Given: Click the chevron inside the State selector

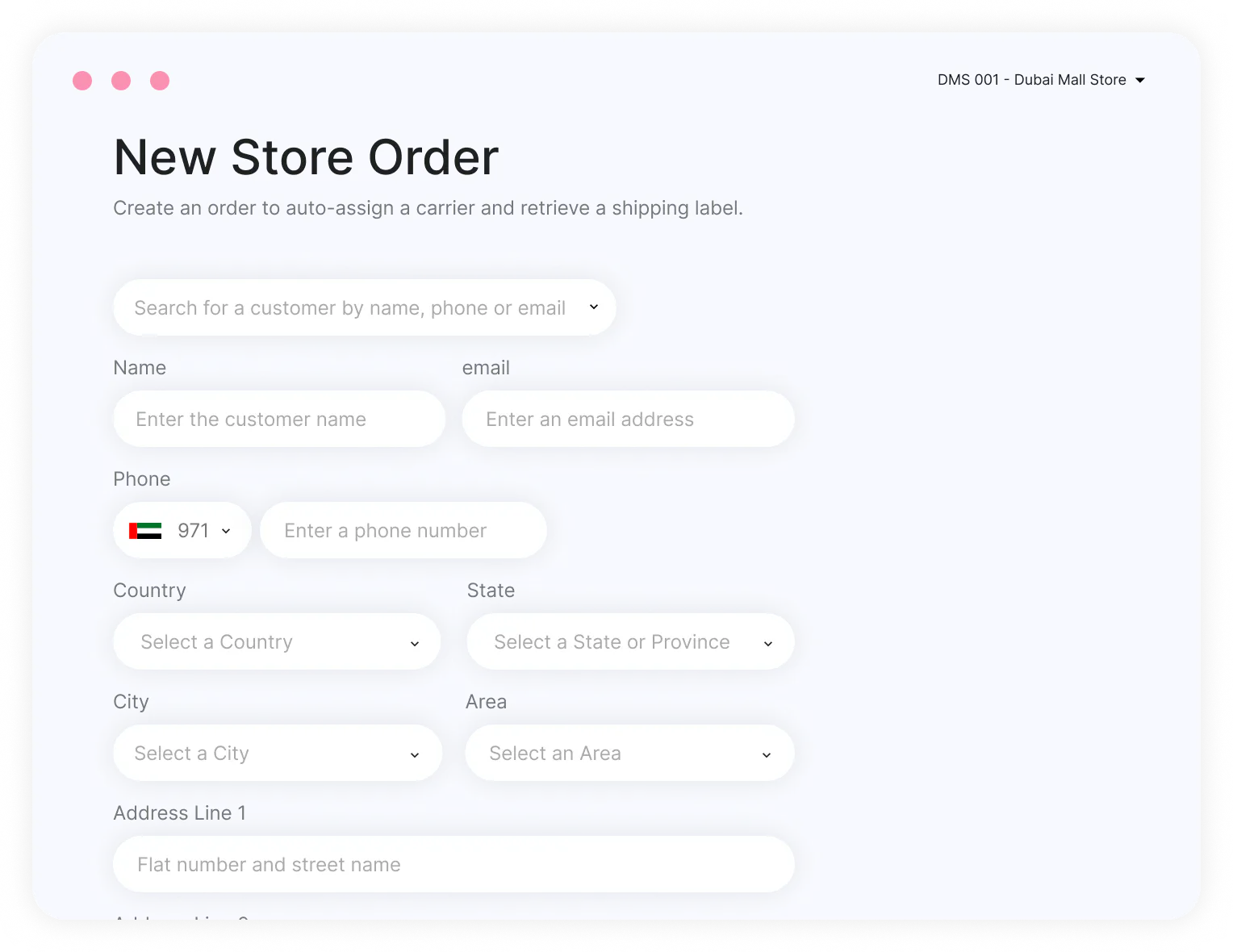Looking at the screenshot, I should (x=767, y=643).
